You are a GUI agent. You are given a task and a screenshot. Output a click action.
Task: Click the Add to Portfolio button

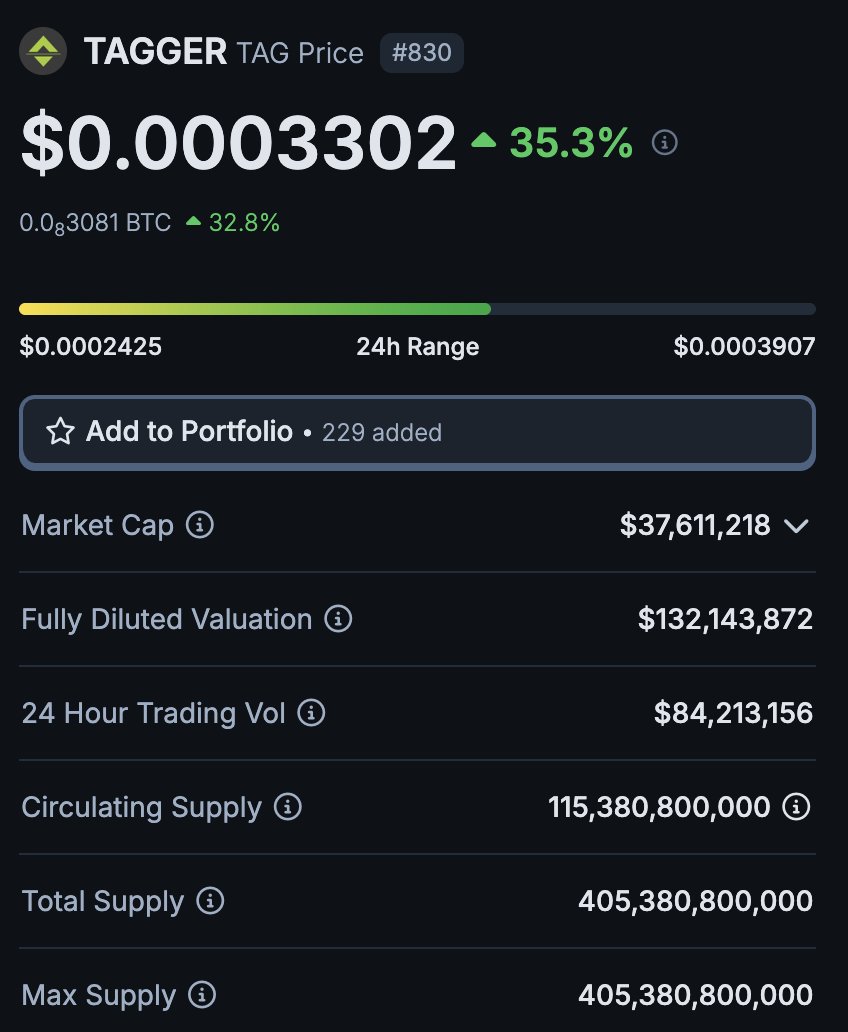coord(417,432)
